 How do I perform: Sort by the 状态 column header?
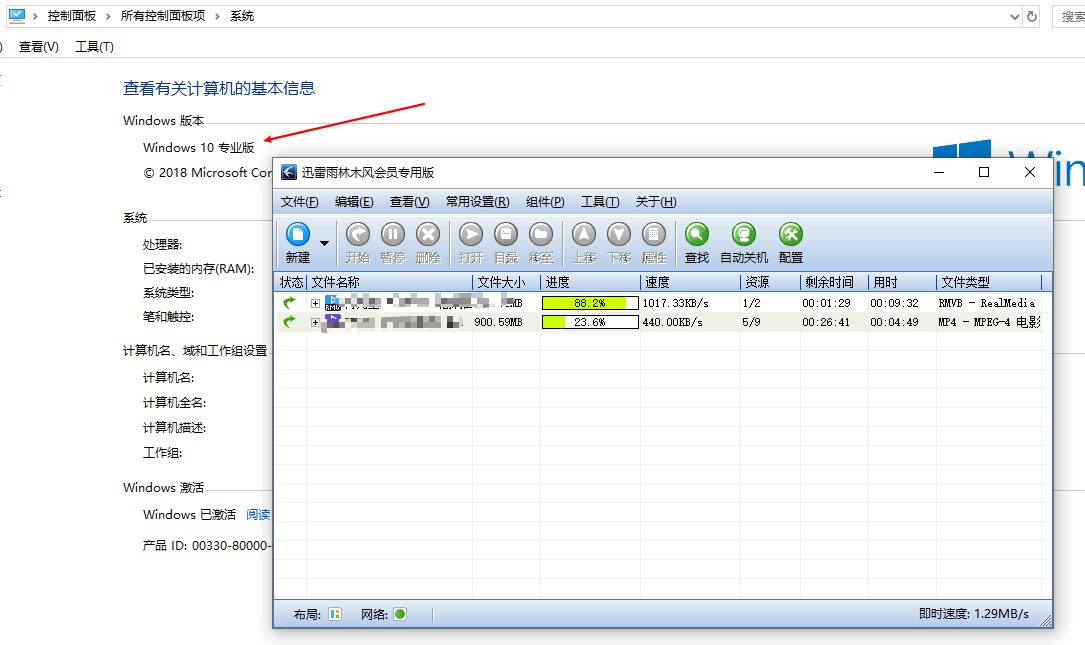(291, 282)
